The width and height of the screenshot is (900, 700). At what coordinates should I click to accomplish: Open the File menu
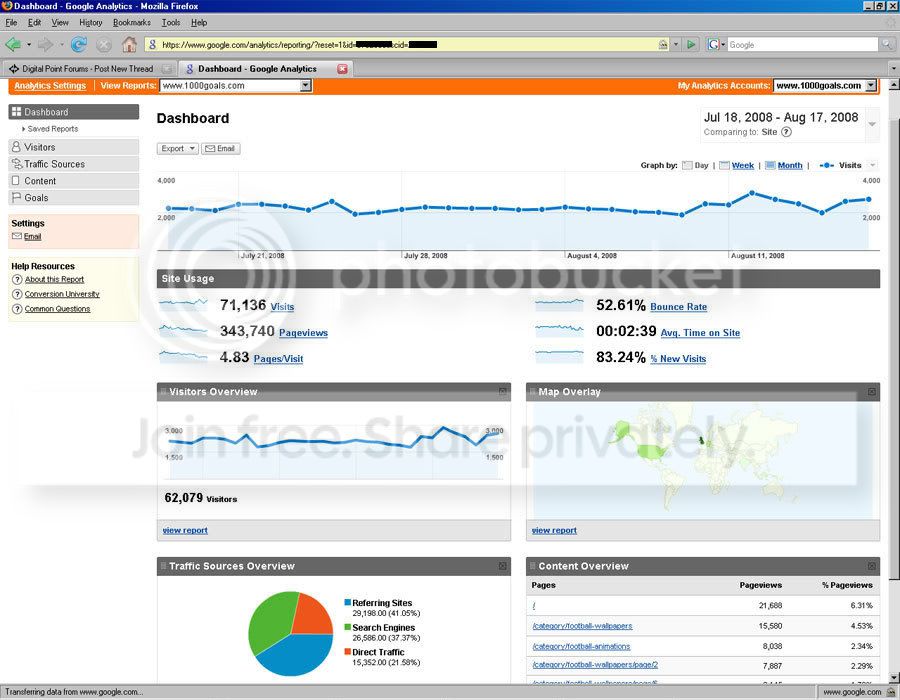pos(11,22)
